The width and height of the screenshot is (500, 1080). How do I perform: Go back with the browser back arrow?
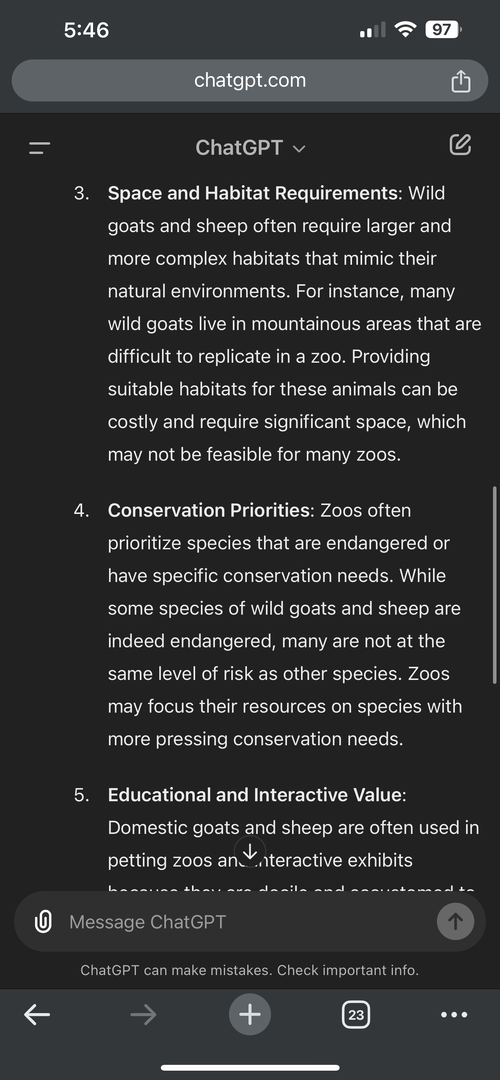pyautogui.click(x=37, y=1014)
